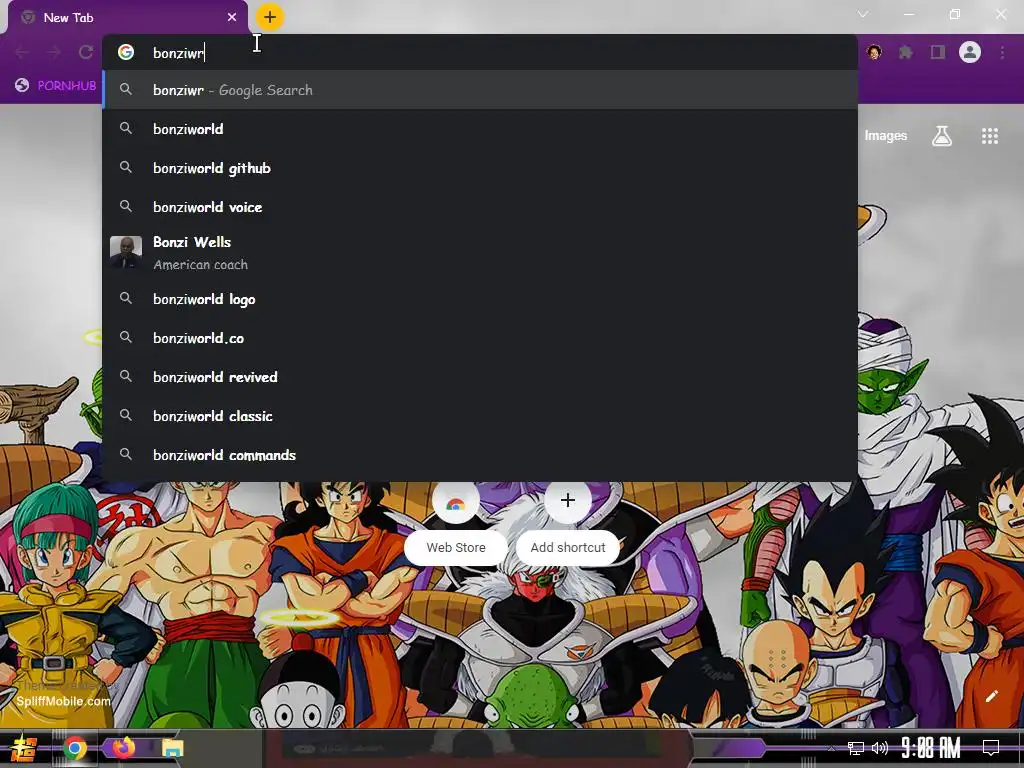Open the Chrome three-dot menu
Viewport: 1024px width, 768px height.
(1002, 52)
